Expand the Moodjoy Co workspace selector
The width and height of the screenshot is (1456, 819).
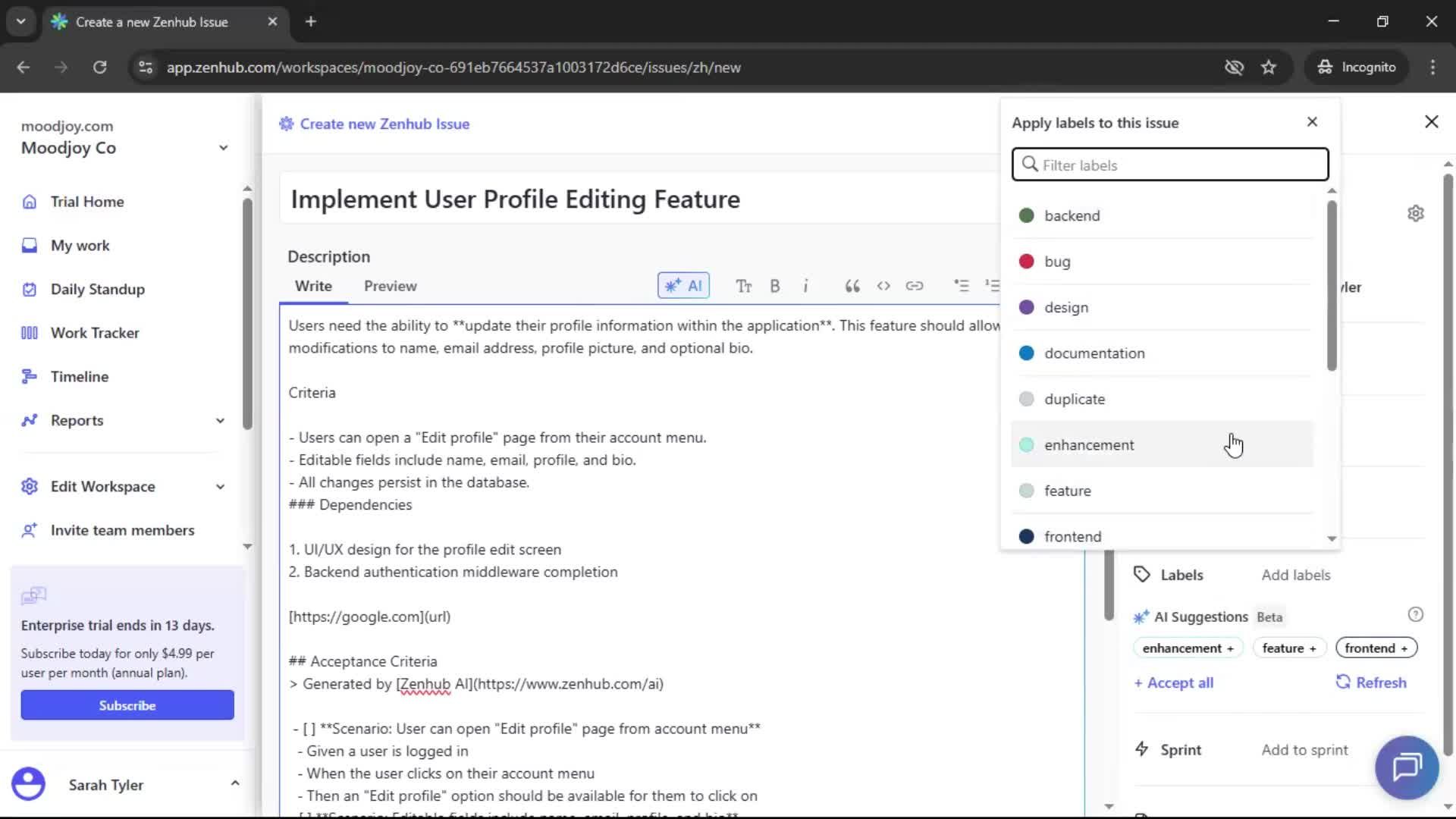point(223,147)
